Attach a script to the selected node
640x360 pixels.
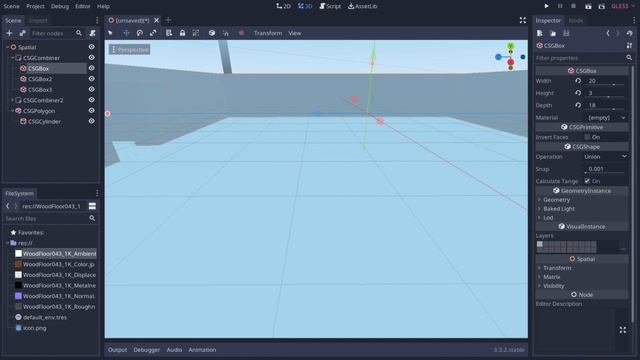coord(93,33)
